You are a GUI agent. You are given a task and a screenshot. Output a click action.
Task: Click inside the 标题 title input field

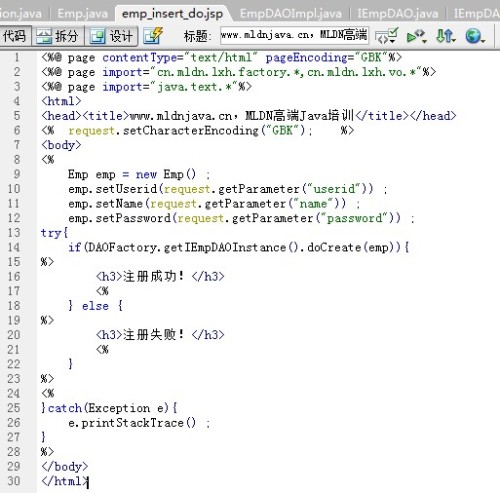click(294, 35)
